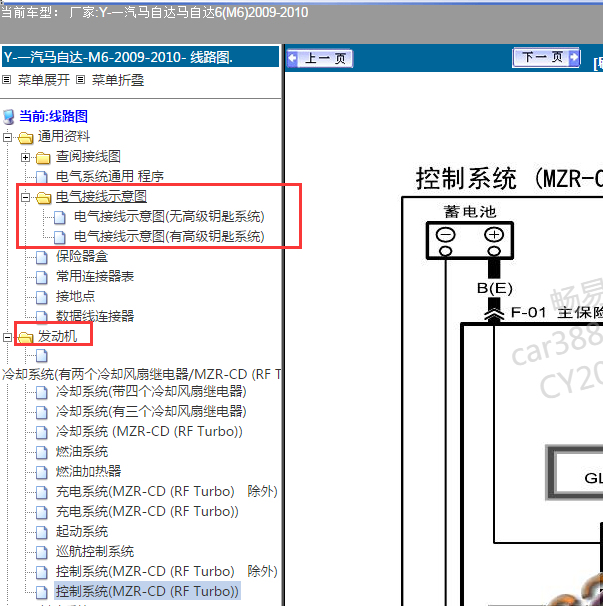Image resolution: width=603 pixels, height=606 pixels.
Task: Open 电气系统通用 程序 document
Action: pyautogui.click(x=110, y=176)
